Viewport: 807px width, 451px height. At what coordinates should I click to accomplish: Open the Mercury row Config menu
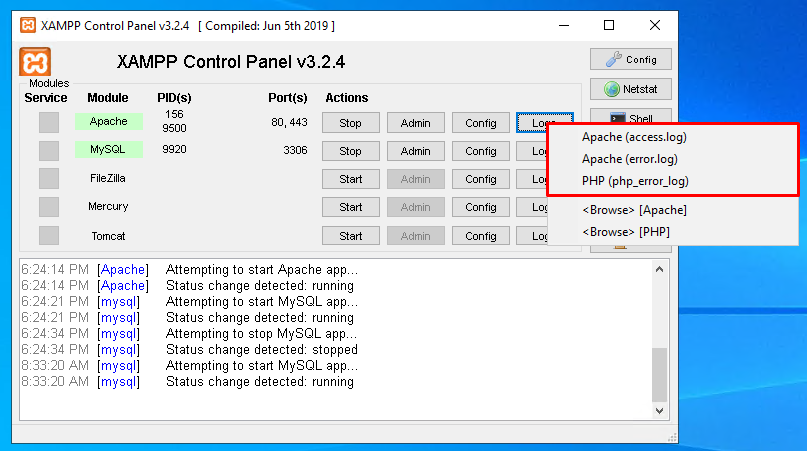point(481,207)
